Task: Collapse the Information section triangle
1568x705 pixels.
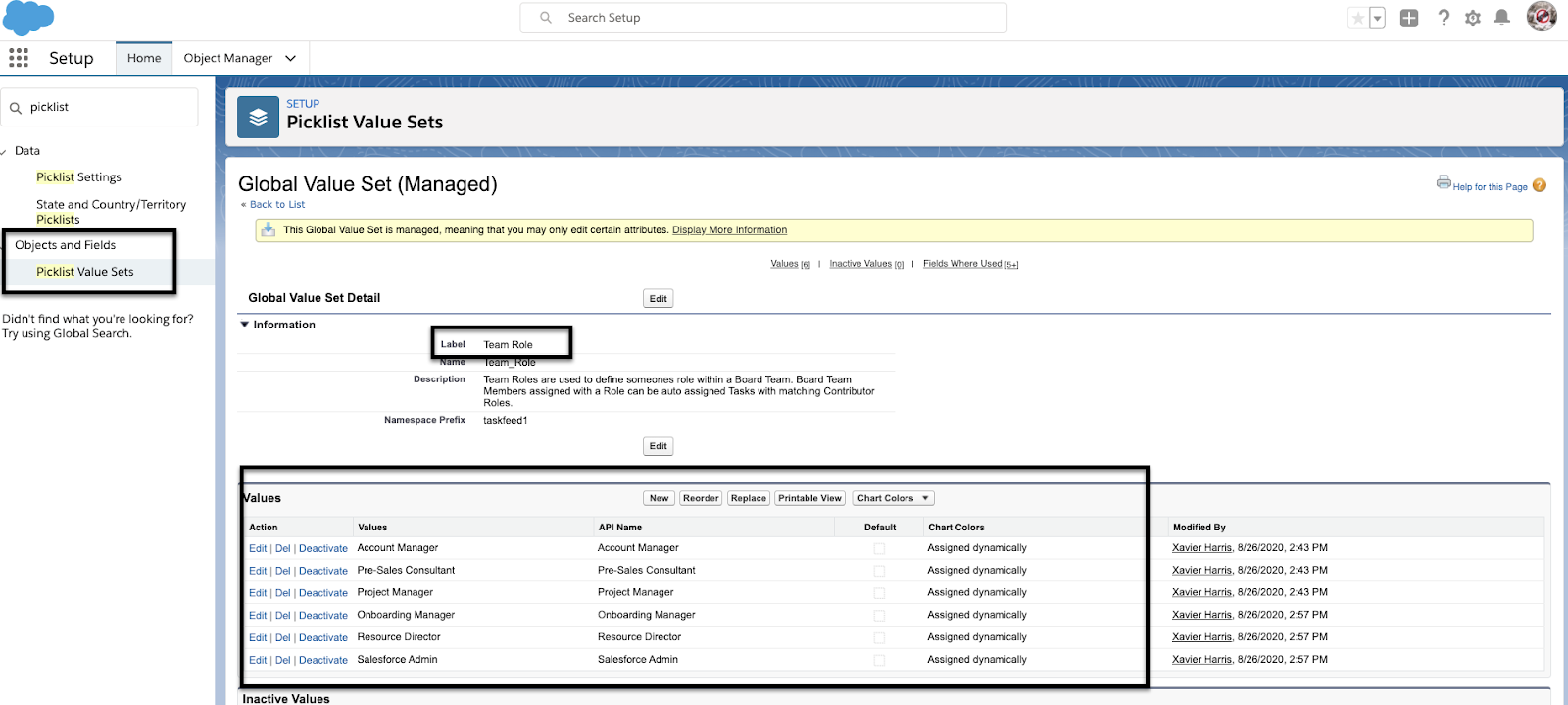Action: (x=245, y=325)
